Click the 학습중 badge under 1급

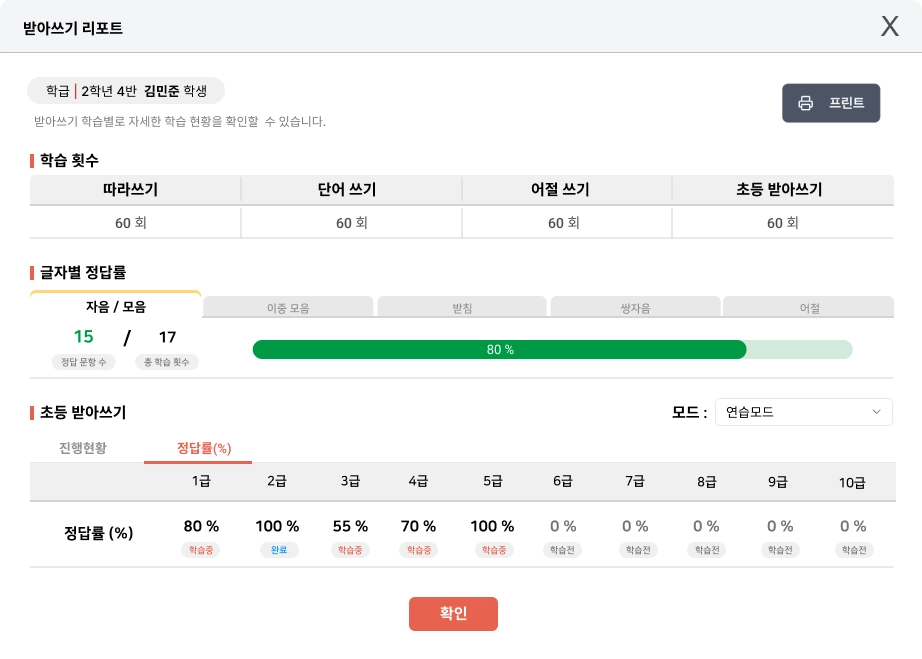(201, 550)
